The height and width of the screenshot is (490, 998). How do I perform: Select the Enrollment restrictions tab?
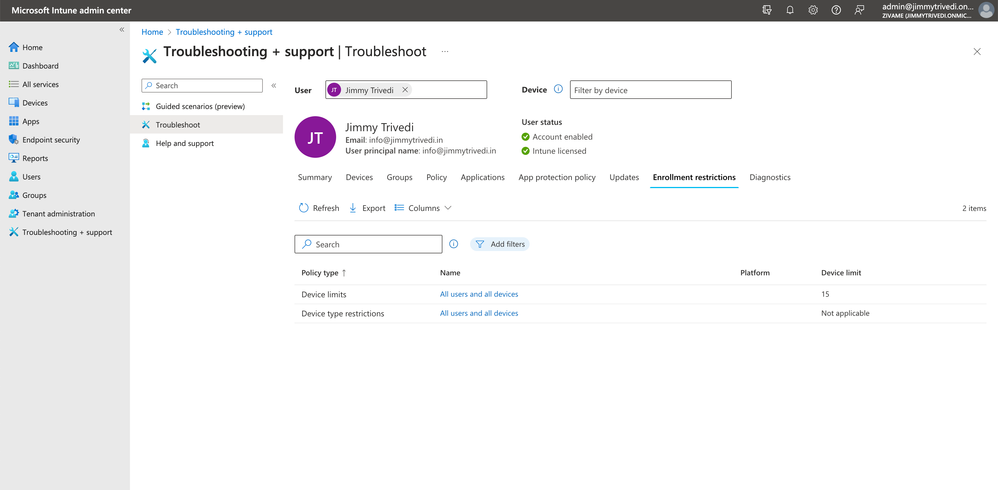click(694, 178)
